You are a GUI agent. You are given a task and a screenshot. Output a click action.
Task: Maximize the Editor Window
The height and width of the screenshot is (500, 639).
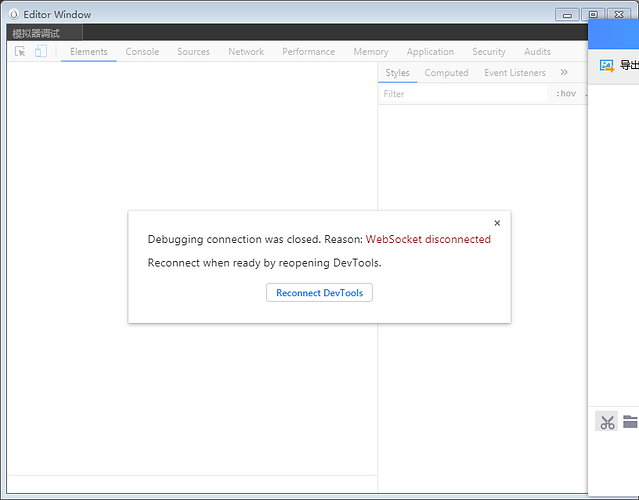point(593,15)
